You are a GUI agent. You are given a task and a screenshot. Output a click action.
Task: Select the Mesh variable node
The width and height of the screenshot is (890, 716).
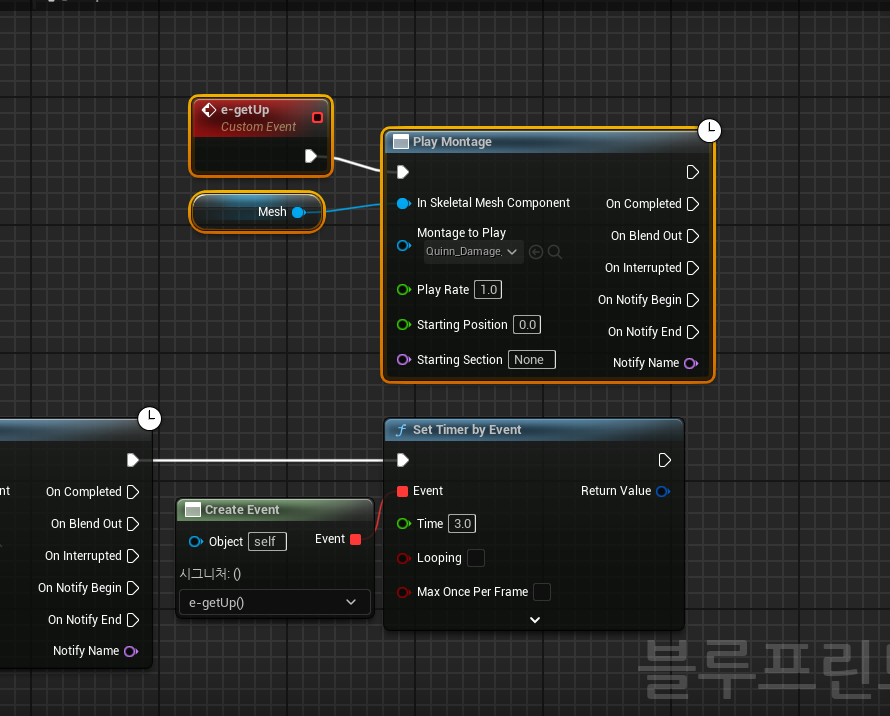point(257,212)
